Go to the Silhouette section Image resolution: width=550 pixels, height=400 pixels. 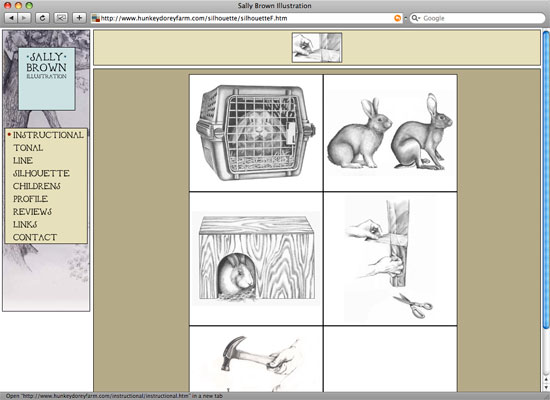41,173
